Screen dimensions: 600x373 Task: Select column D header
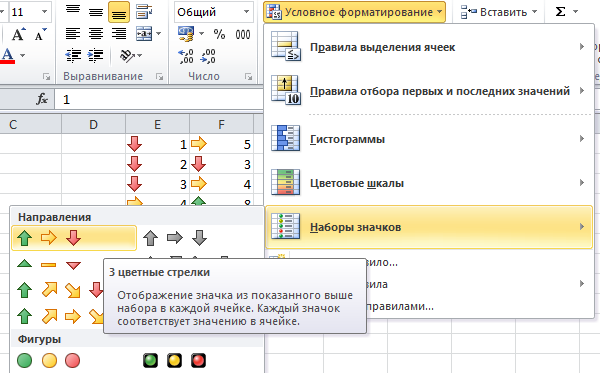click(x=93, y=124)
